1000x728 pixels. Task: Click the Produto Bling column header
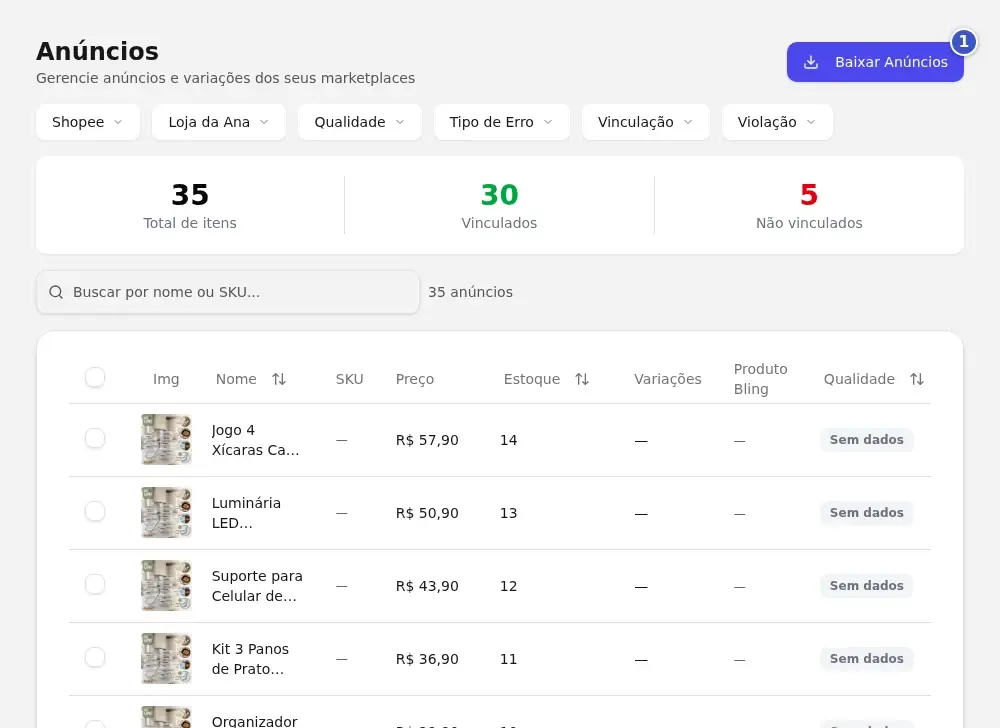point(760,379)
